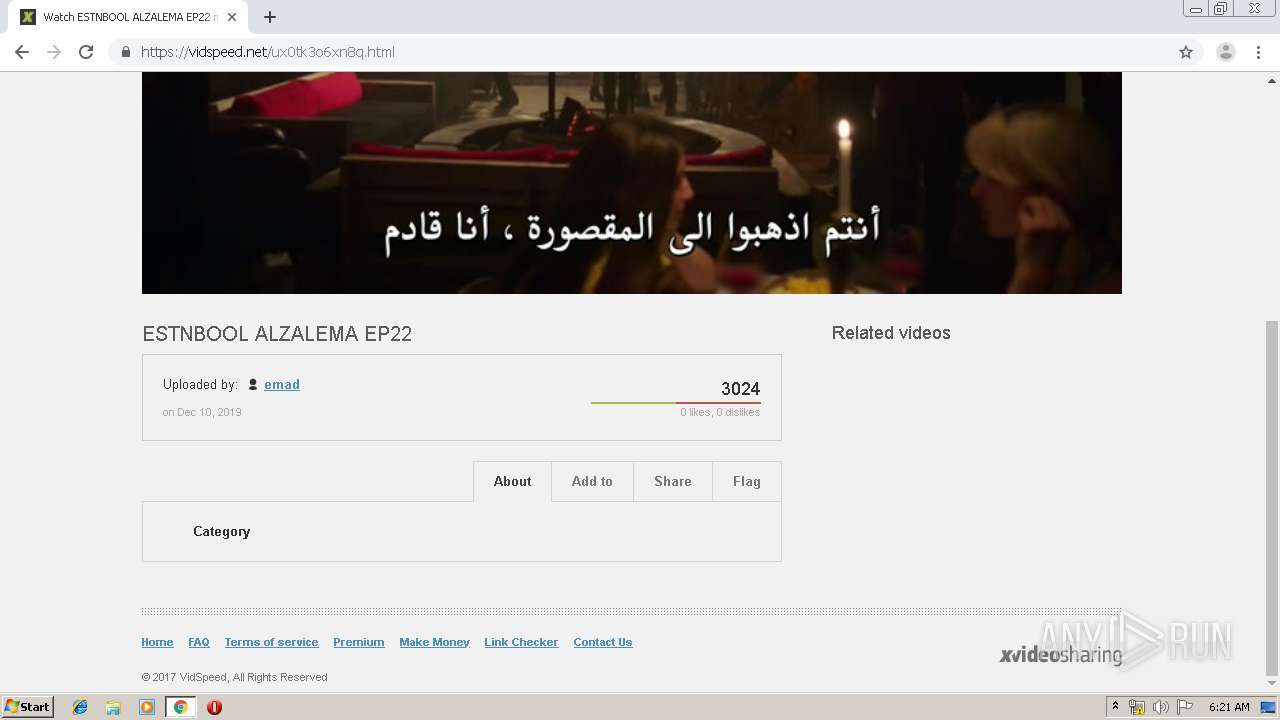Click the xvideosharing logo
This screenshot has height=720, width=1280.
(x=1061, y=655)
